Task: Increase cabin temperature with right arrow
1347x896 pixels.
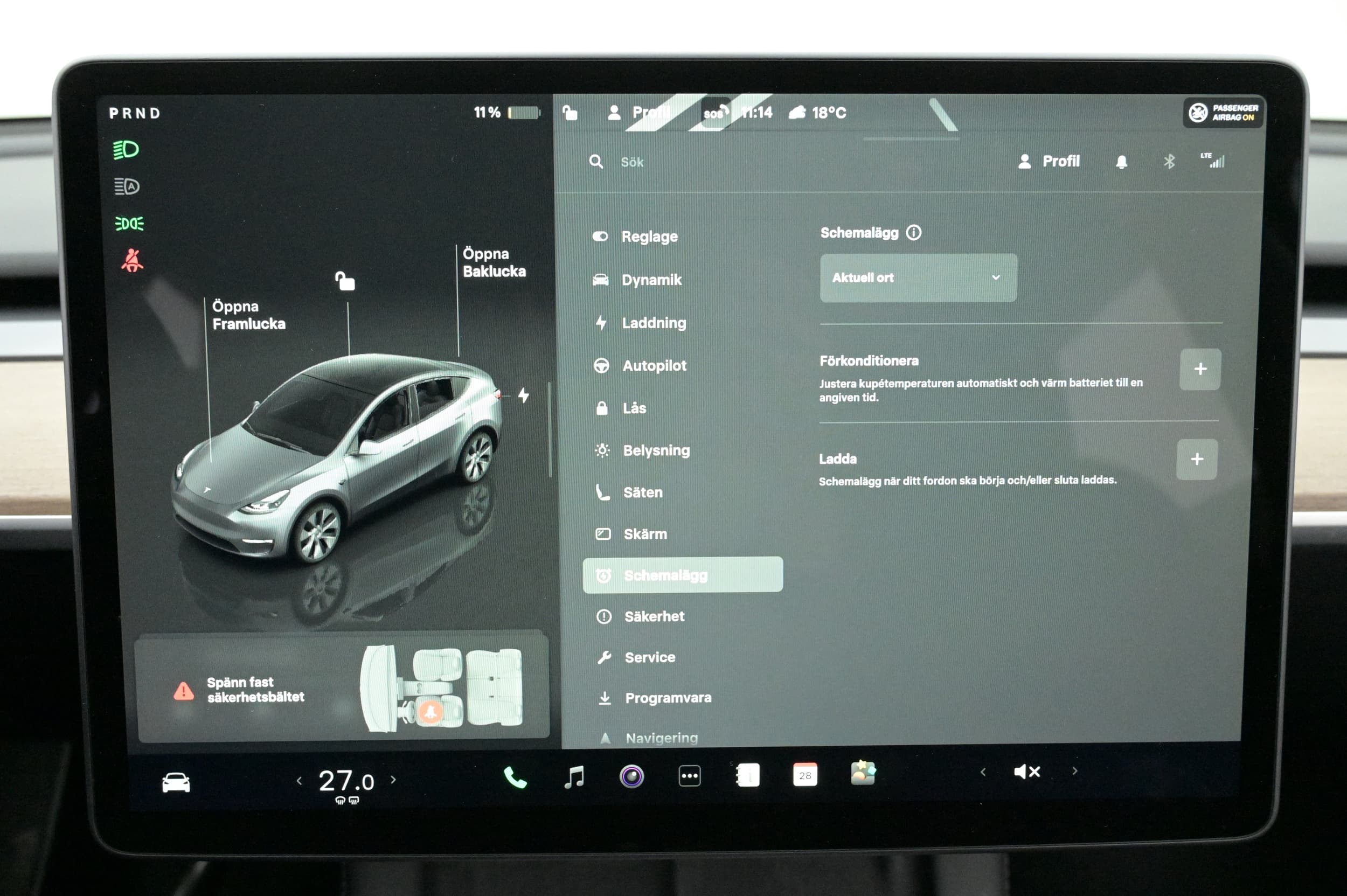Action: [x=393, y=780]
